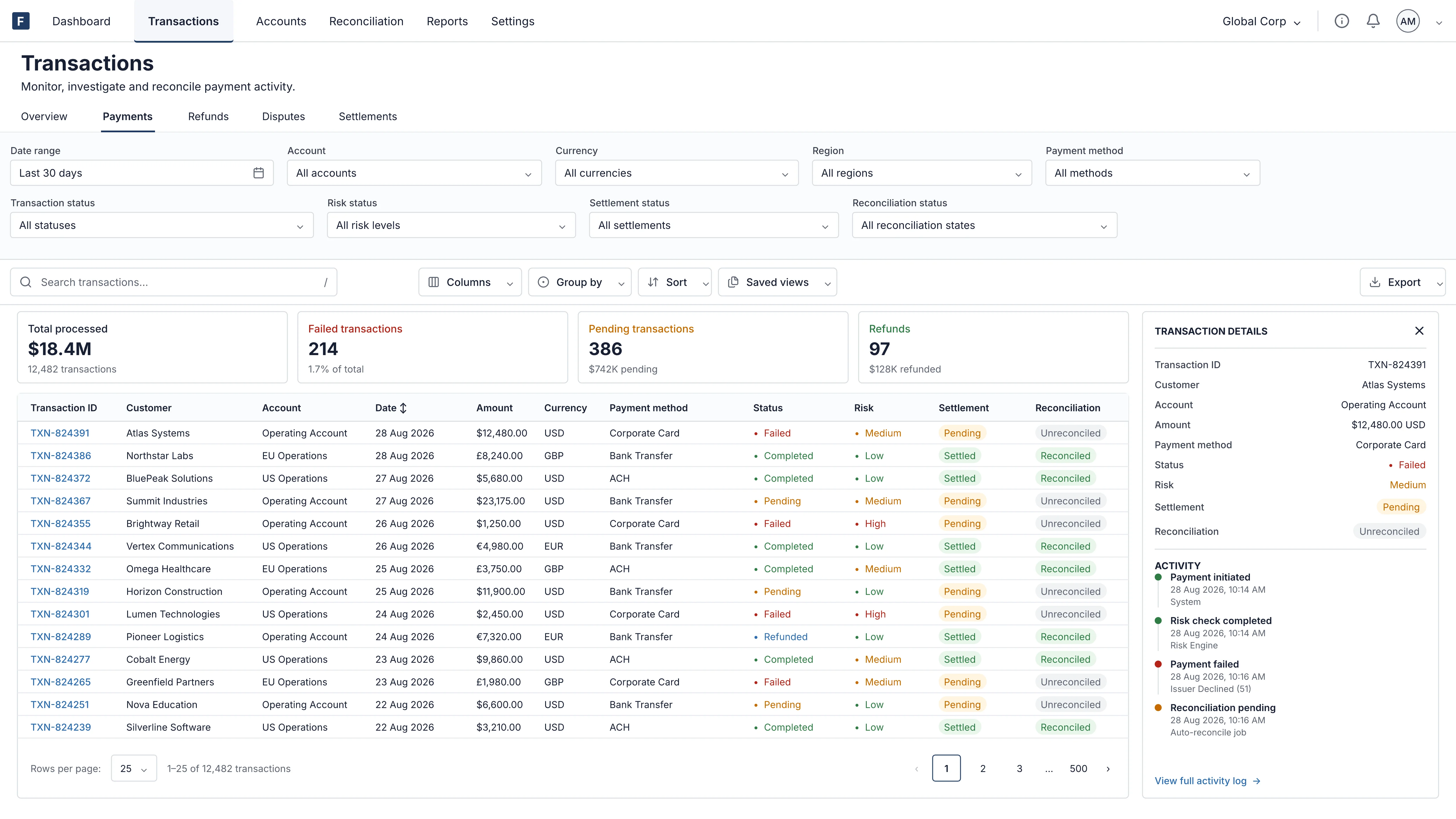Click the previous page arrow
The height and width of the screenshot is (819, 1456).
[x=916, y=769]
